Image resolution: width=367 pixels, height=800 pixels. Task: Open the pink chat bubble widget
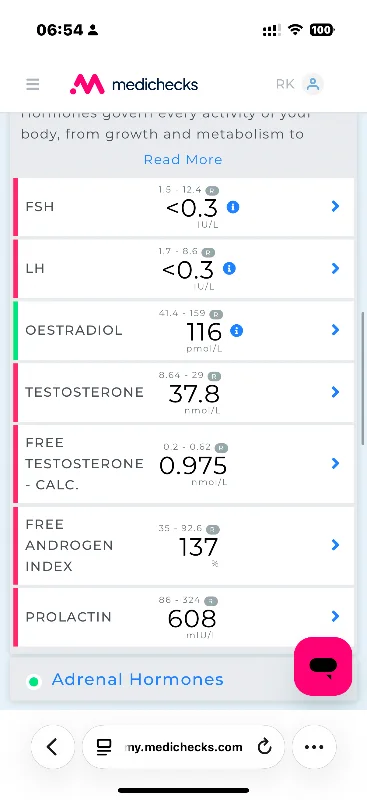tap(323, 666)
